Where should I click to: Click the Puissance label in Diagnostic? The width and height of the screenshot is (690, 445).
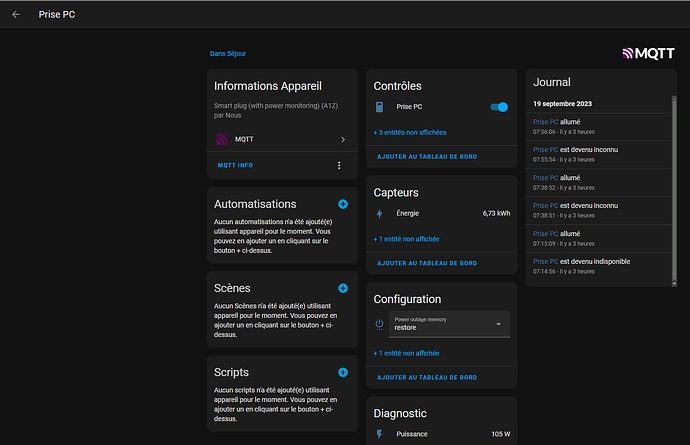pyautogui.click(x=412, y=434)
